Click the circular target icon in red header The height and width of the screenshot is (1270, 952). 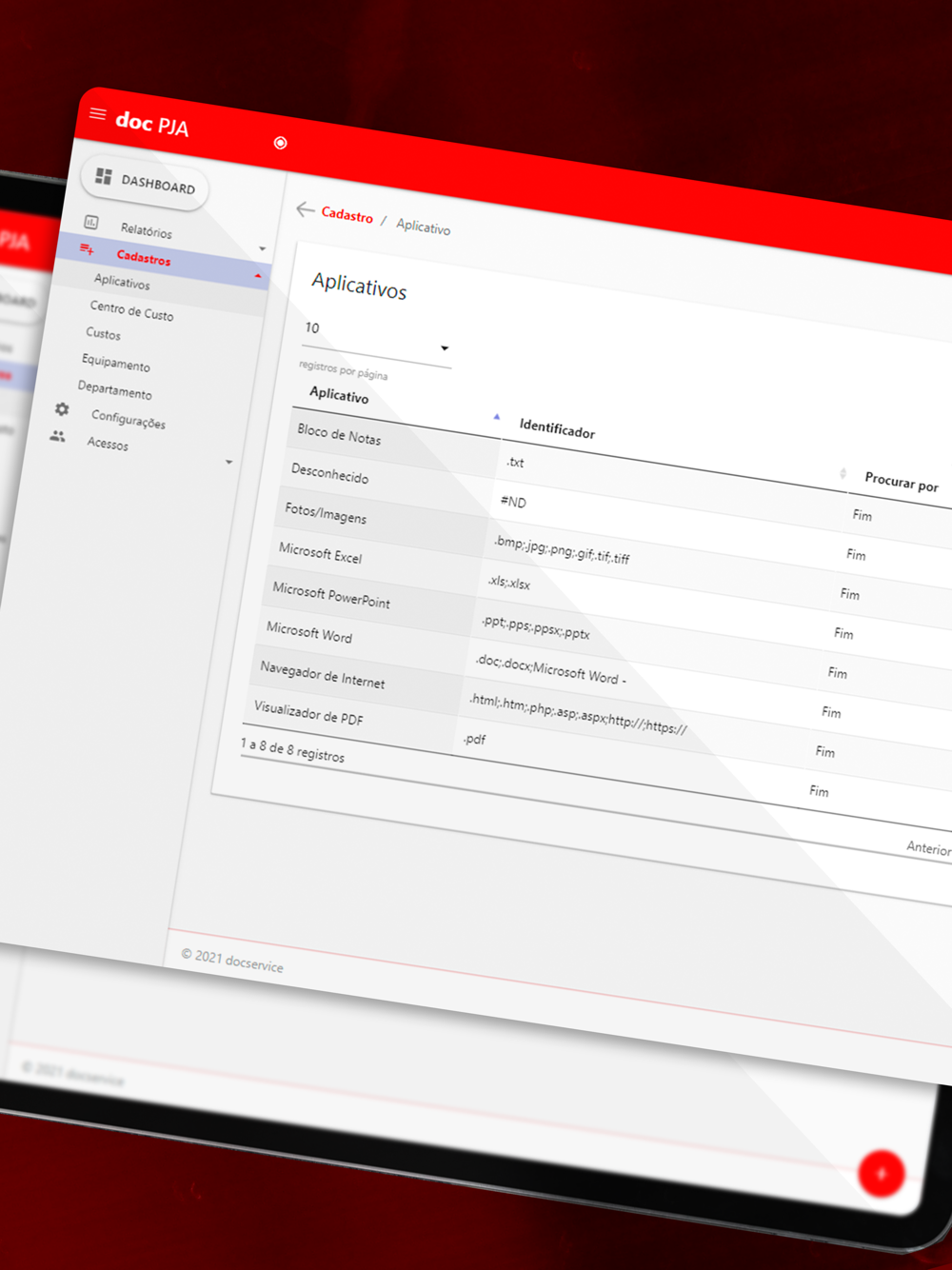(280, 143)
